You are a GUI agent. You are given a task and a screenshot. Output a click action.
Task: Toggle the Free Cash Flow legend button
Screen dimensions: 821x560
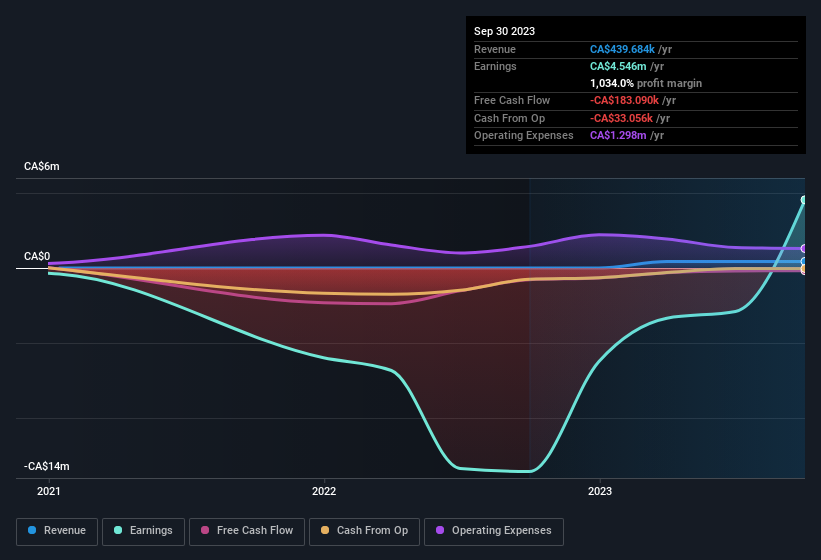247,532
